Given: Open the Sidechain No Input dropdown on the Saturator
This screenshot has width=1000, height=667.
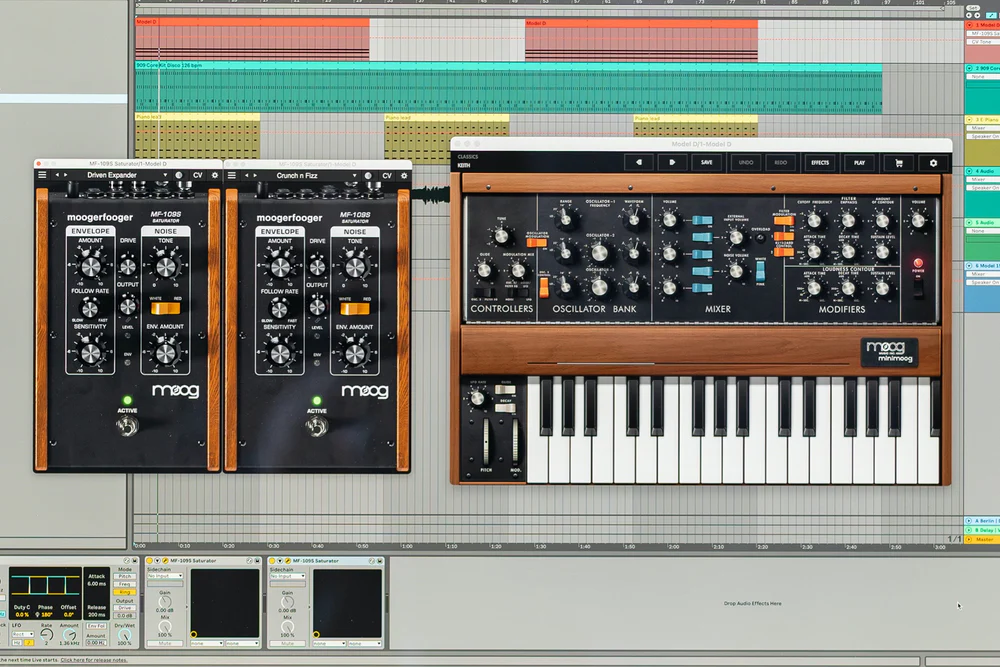Looking at the screenshot, I should (x=164, y=575).
